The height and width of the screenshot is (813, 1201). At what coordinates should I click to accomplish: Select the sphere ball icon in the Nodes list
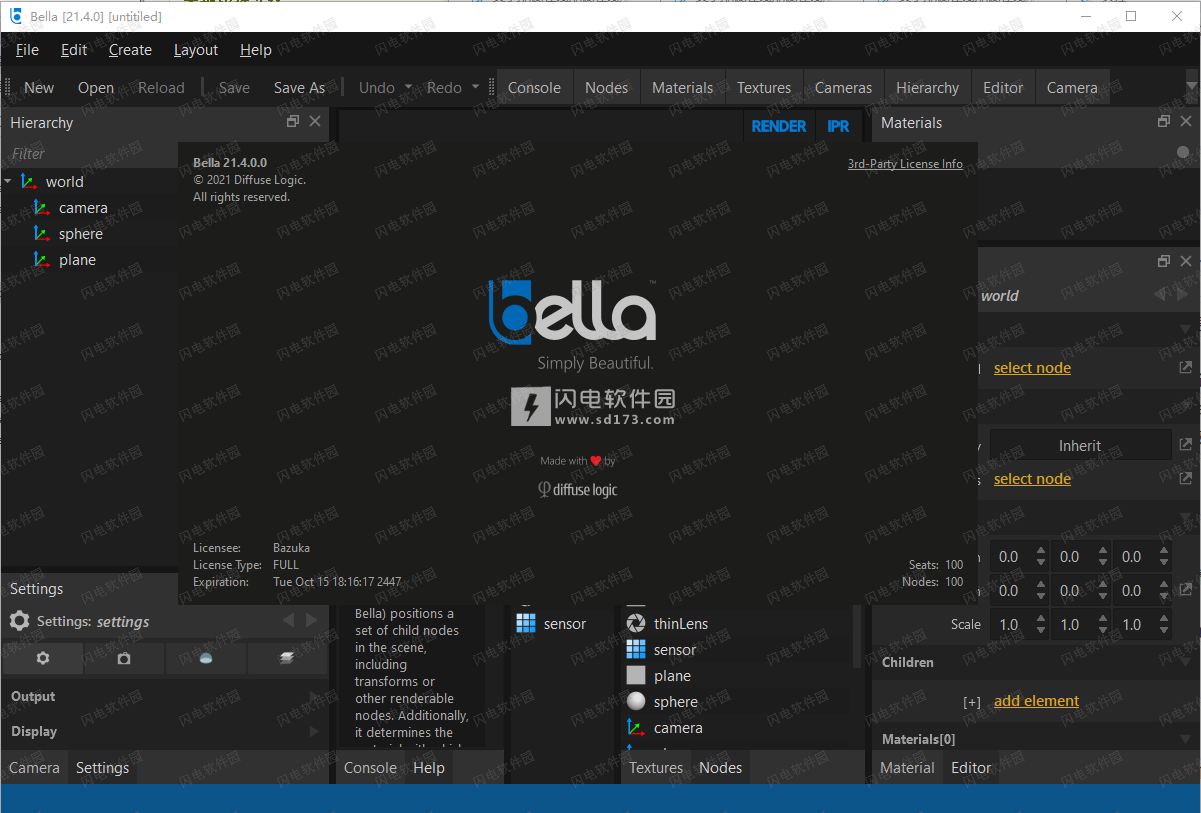coord(636,701)
